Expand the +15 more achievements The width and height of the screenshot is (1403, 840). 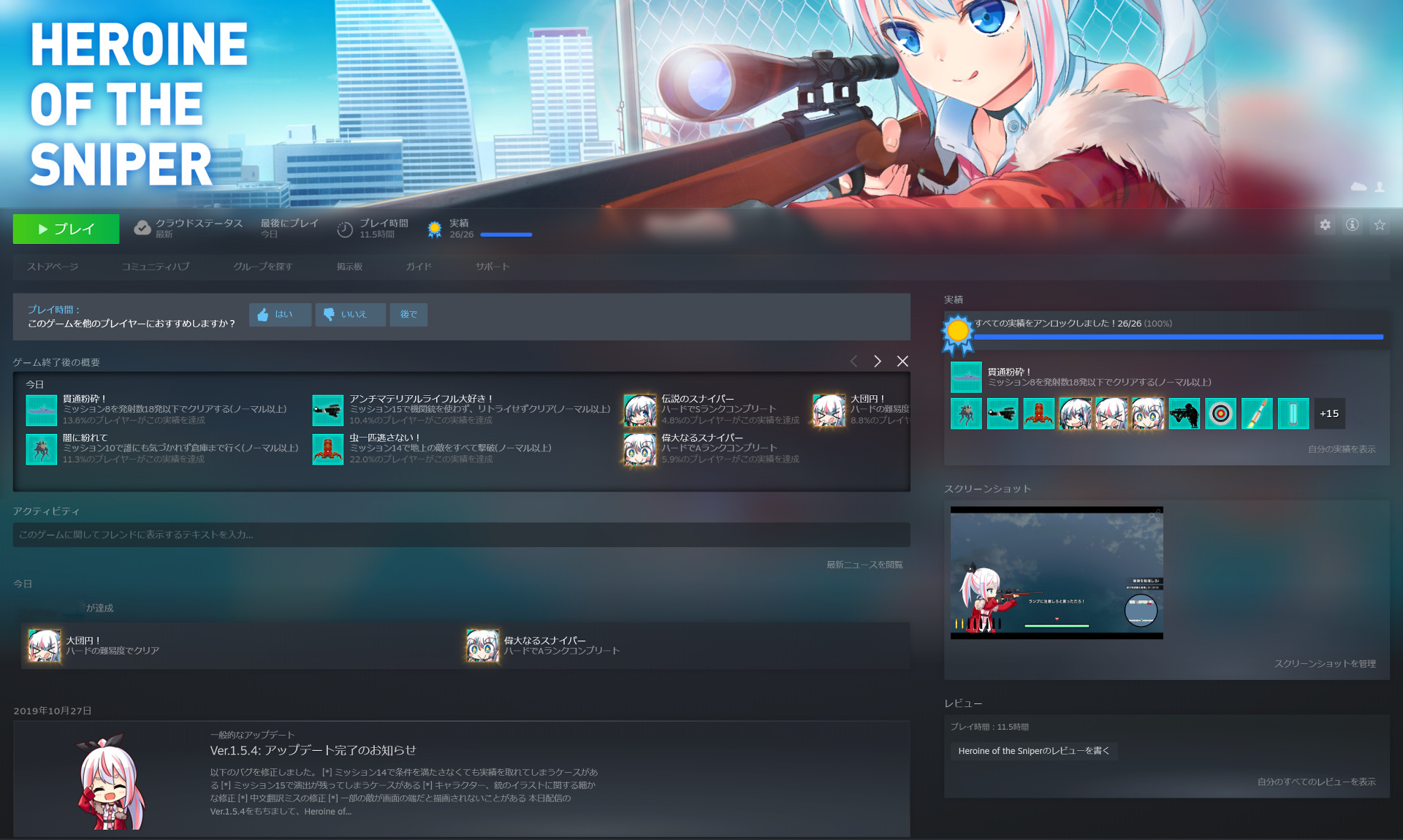pos(1328,413)
